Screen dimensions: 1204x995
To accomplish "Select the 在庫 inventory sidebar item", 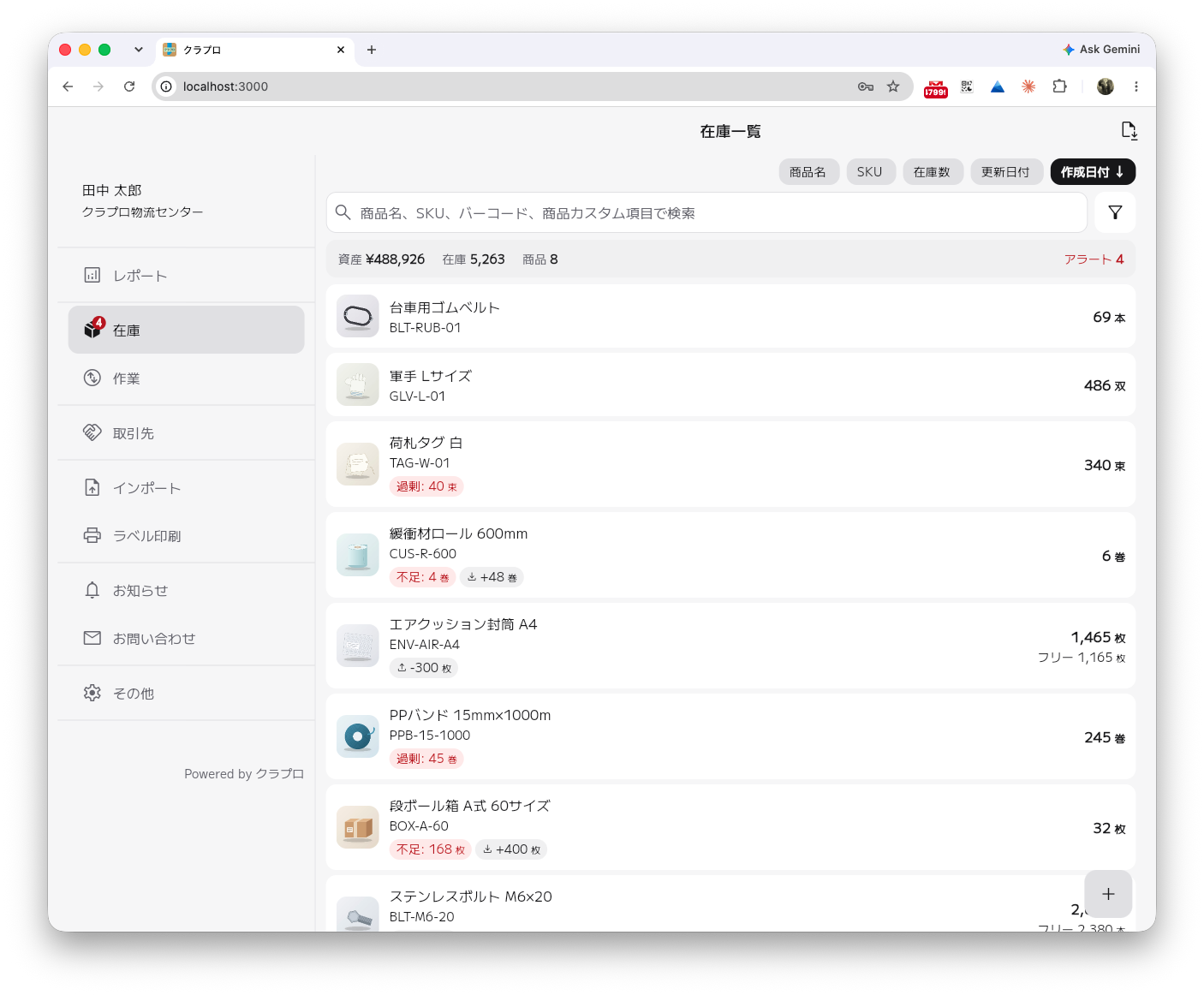I will (186, 330).
